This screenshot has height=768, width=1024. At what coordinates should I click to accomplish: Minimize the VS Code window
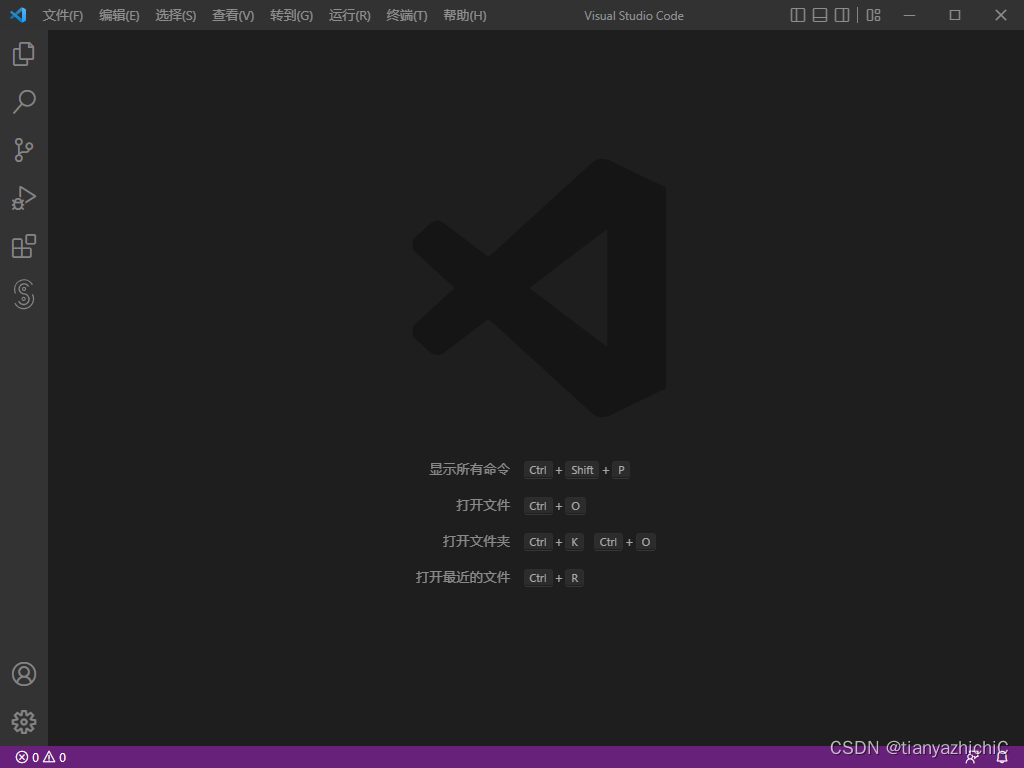(909, 15)
